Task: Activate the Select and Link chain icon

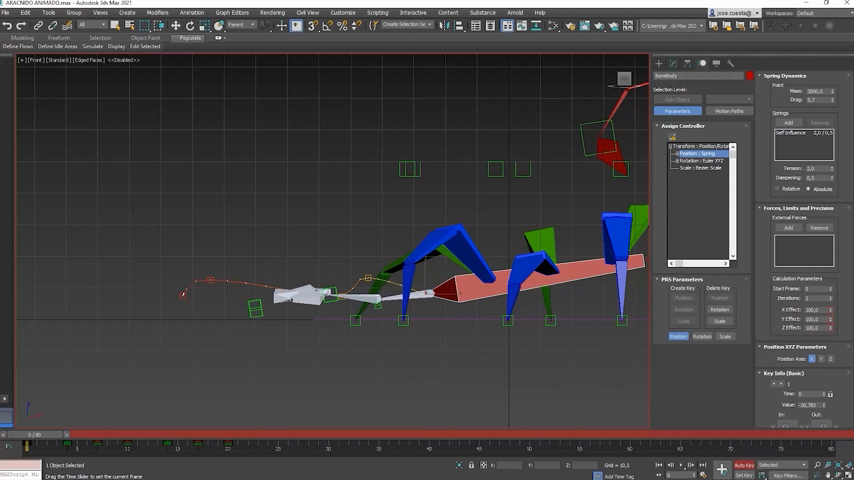Action: tap(38, 26)
